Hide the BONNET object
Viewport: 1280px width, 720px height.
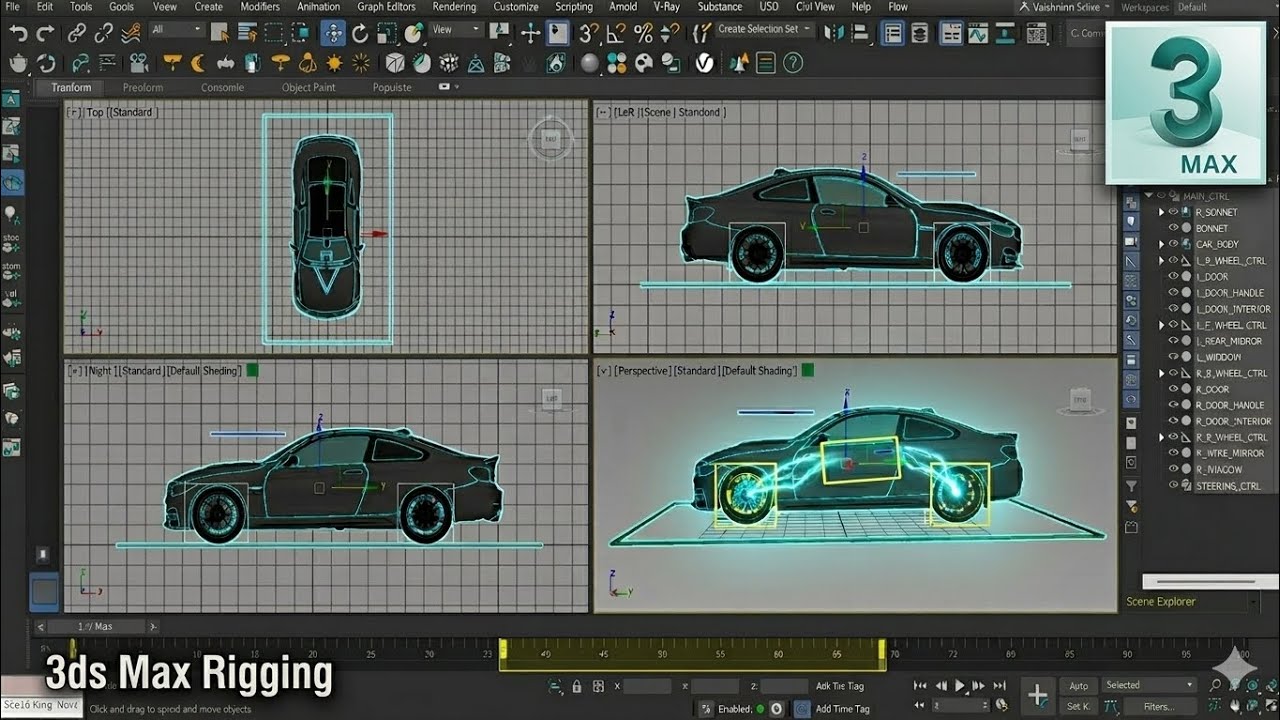coord(1175,228)
